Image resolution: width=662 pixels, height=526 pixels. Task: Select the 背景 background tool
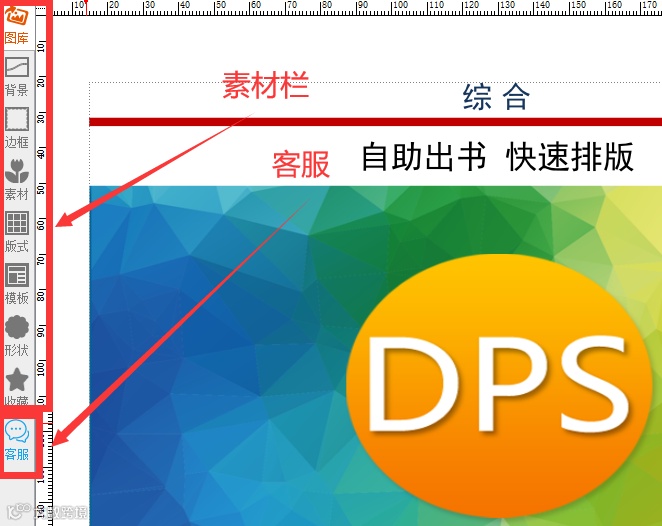click(x=17, y=76)
